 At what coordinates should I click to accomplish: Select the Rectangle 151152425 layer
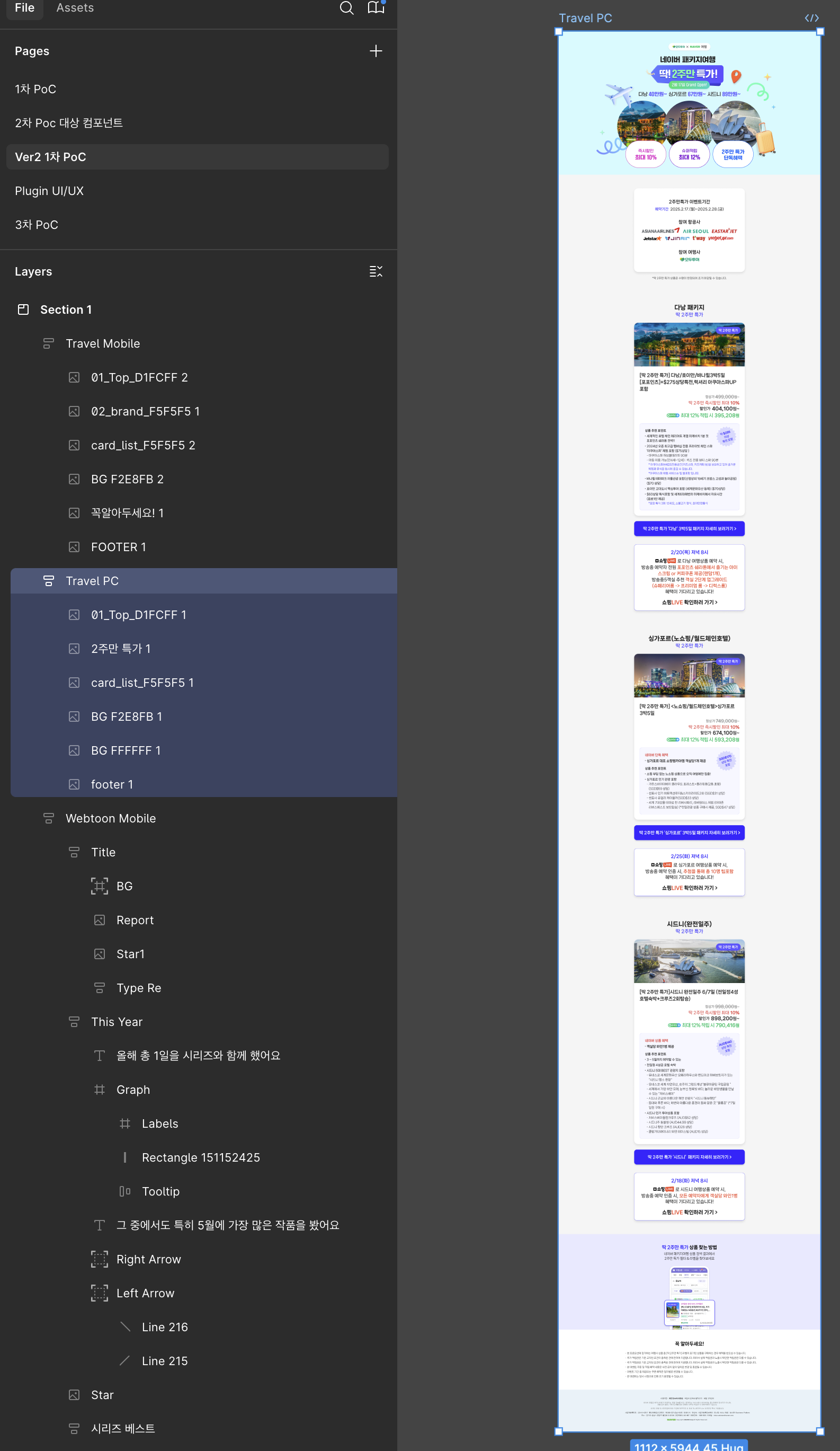coord(201,1157)
